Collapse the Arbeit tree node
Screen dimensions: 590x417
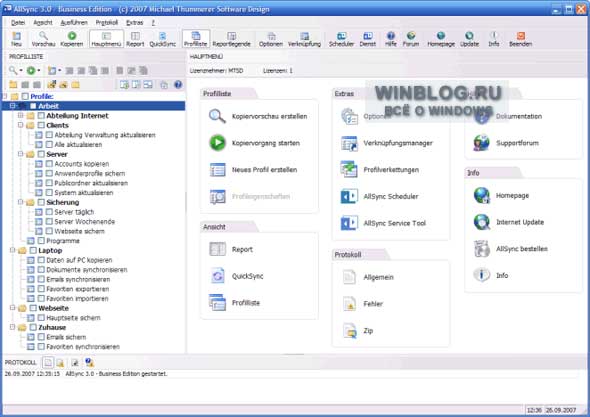[13, 106]
